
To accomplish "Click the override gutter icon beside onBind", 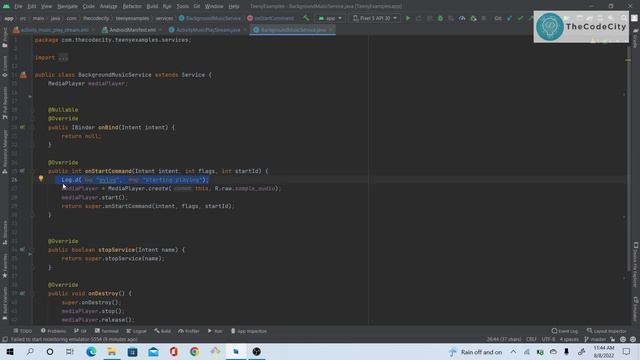I will [x=22, y=127].
